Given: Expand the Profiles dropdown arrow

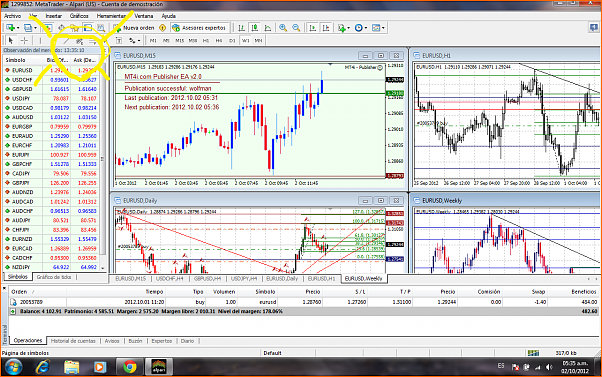Looking at the screenshot, I should pos(35,28).
